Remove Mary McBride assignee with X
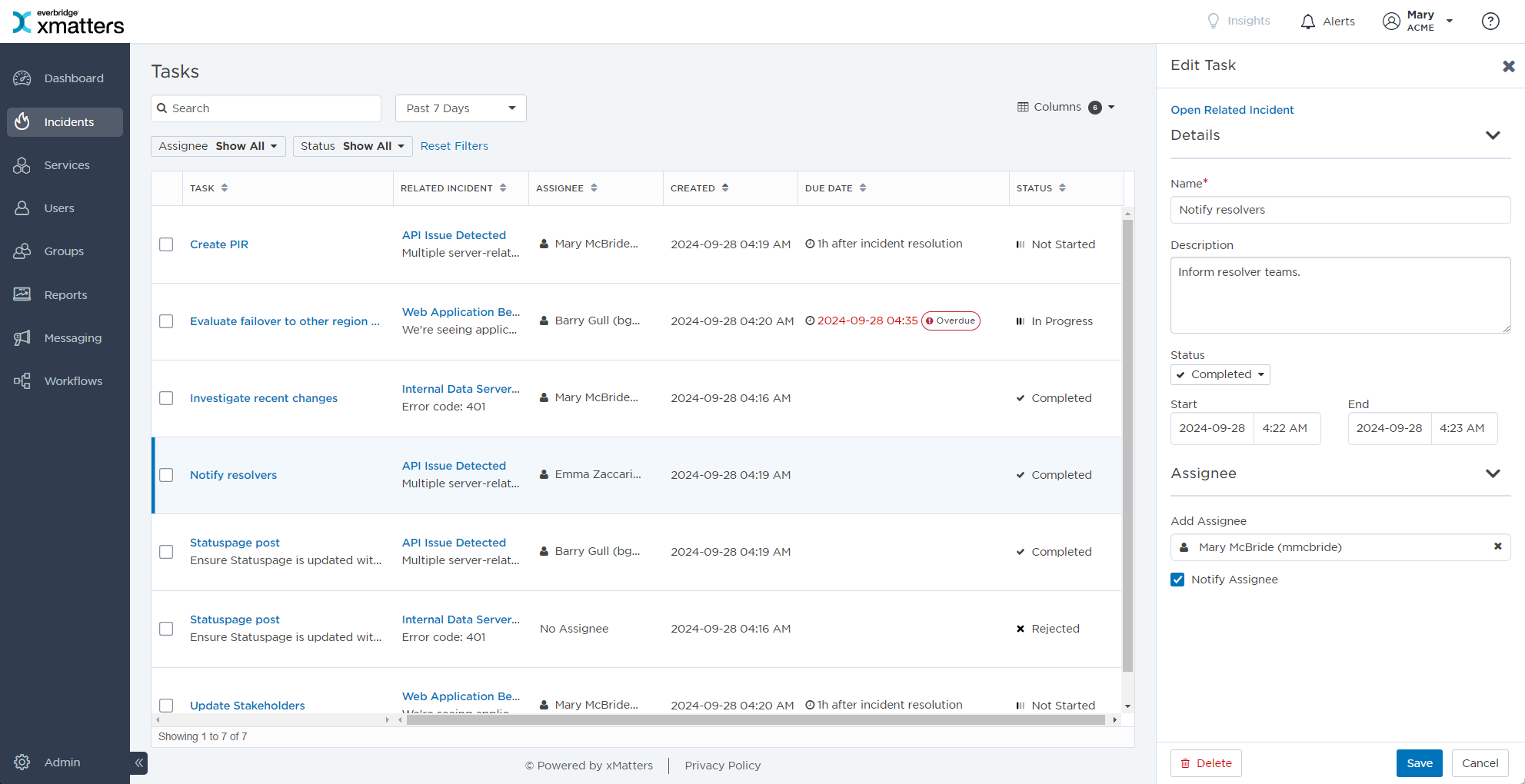 coord(1497,546)
